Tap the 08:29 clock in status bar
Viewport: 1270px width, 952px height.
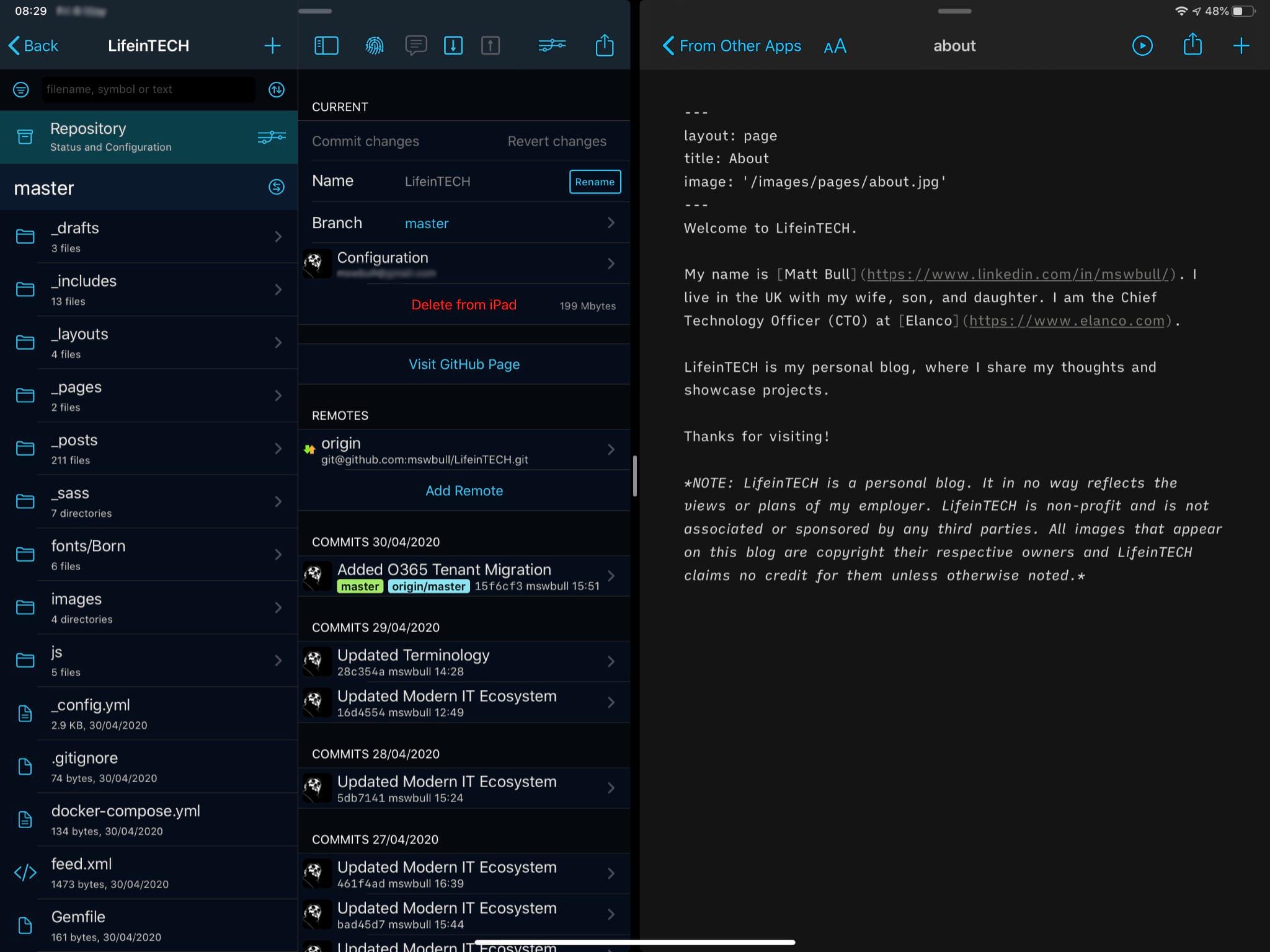[x=30, y=11]
